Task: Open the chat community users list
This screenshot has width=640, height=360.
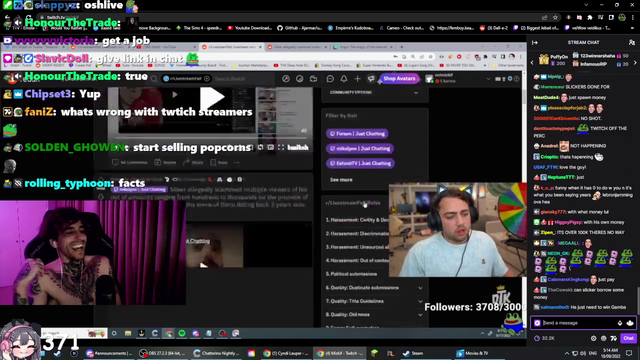Action: [x=632, y=42]
